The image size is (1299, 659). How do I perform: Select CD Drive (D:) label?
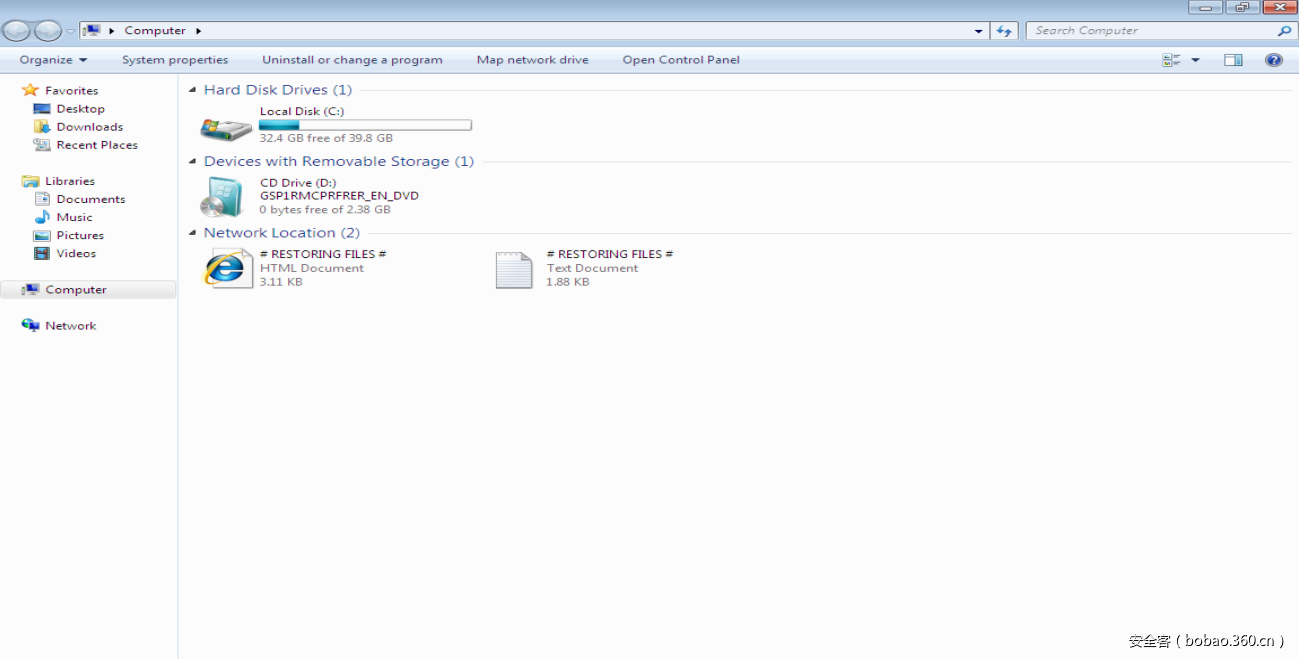coord(298,183)
